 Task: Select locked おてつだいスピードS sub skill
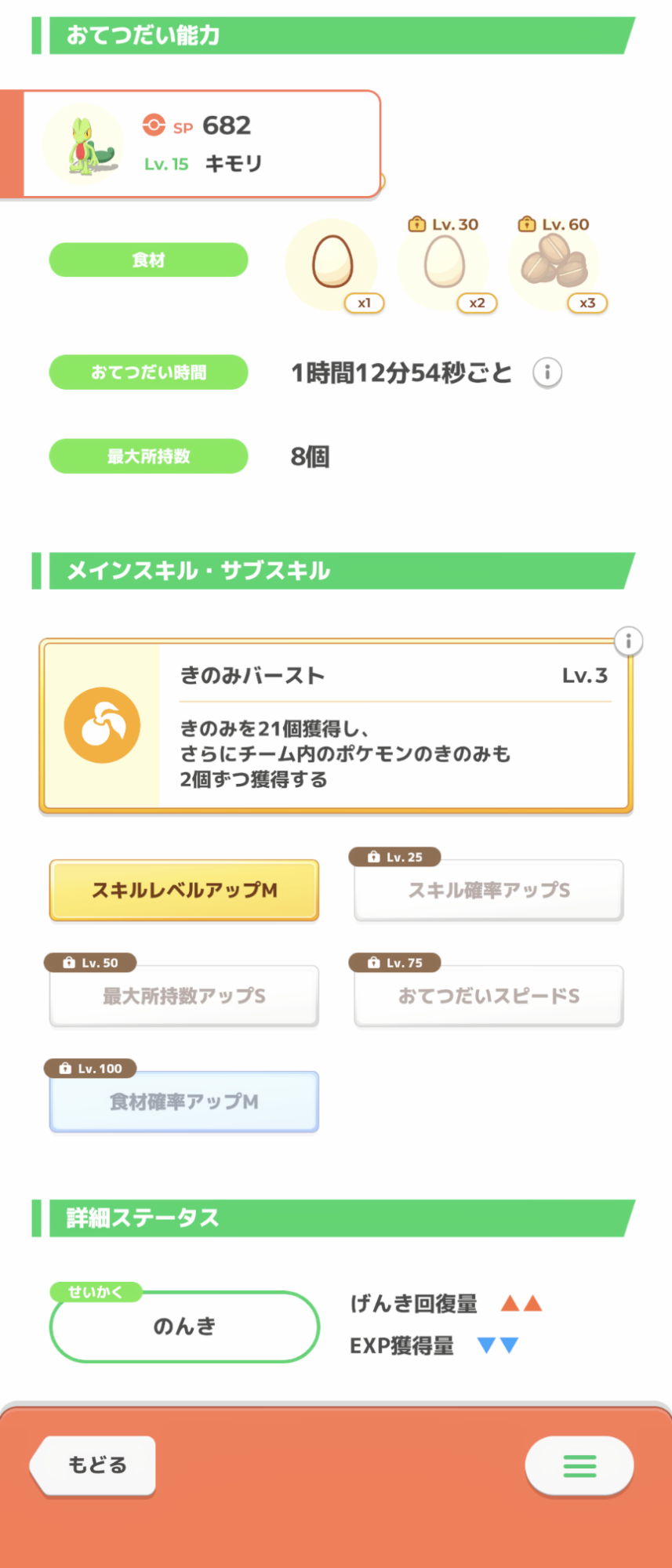pyautogui.click(x=489, y=996)
